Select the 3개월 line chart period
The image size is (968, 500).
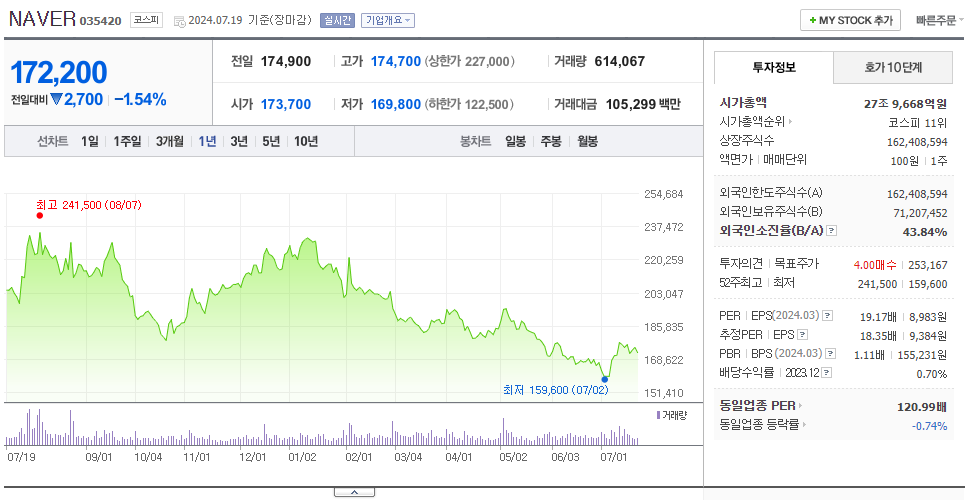click(170, 141)
